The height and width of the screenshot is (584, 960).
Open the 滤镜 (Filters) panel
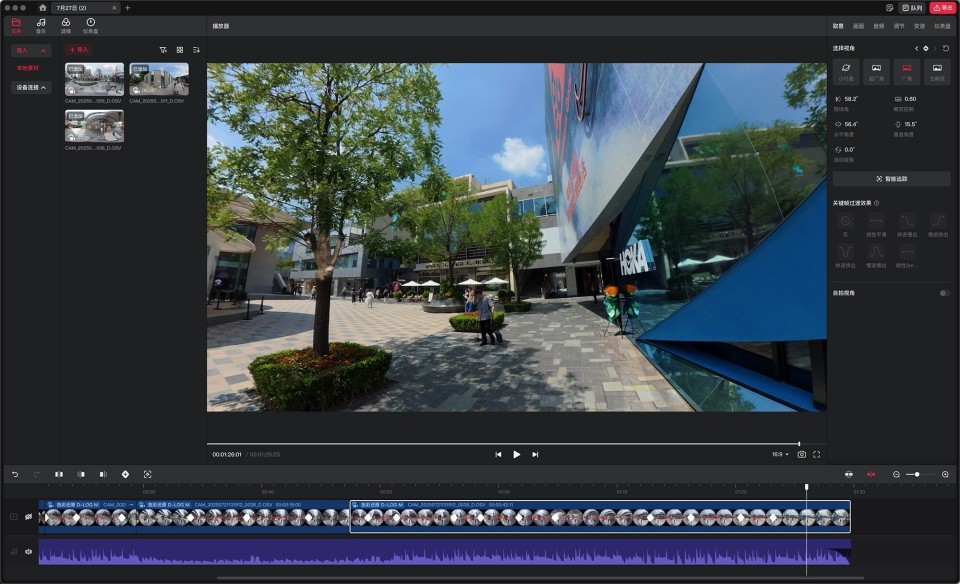pyautogui.click(x=66, y=24)
